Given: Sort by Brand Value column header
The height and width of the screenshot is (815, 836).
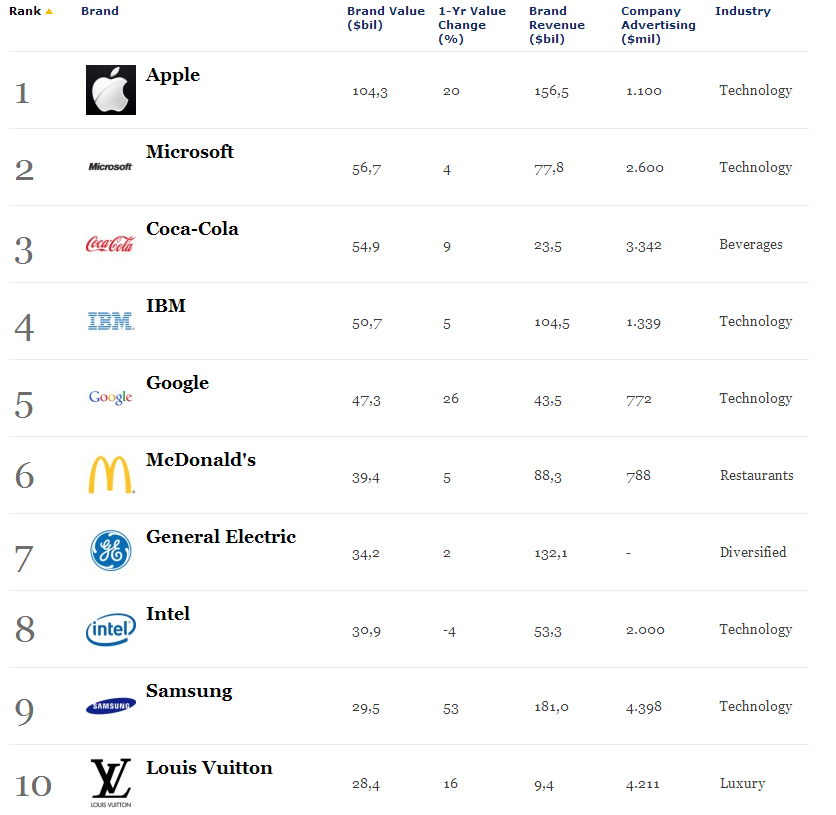Looking at the screenshot, I should [x=385, y=18].
